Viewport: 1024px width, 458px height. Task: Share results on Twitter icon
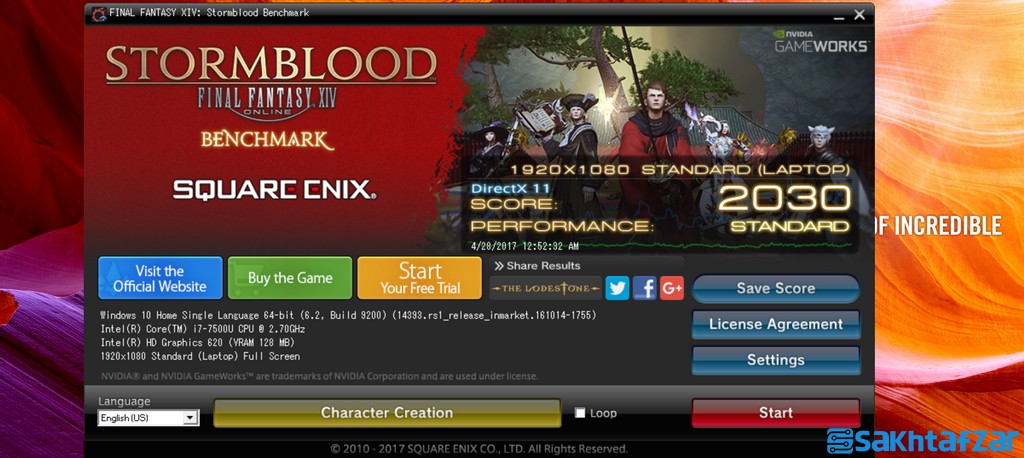616,288
